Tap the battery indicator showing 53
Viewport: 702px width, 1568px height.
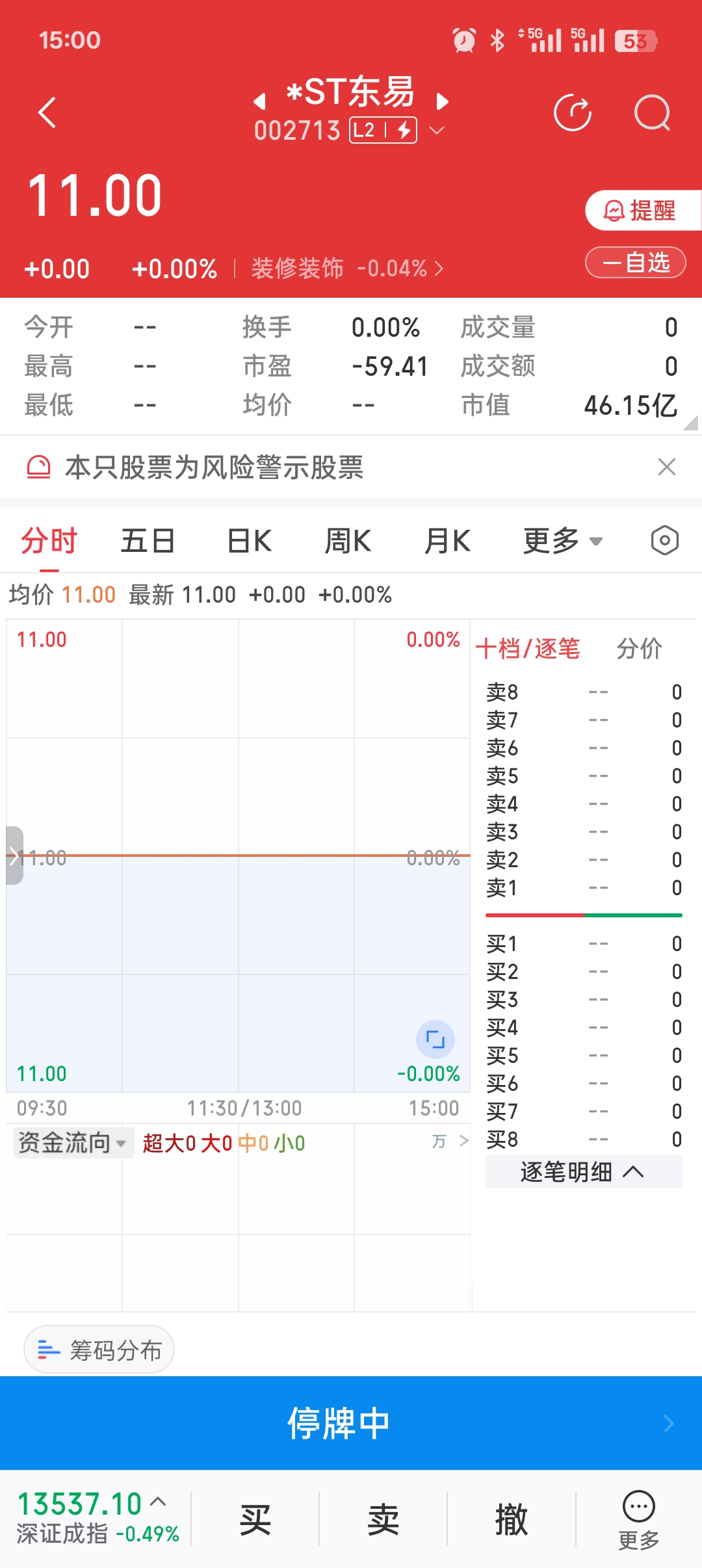tap(636, 41)
